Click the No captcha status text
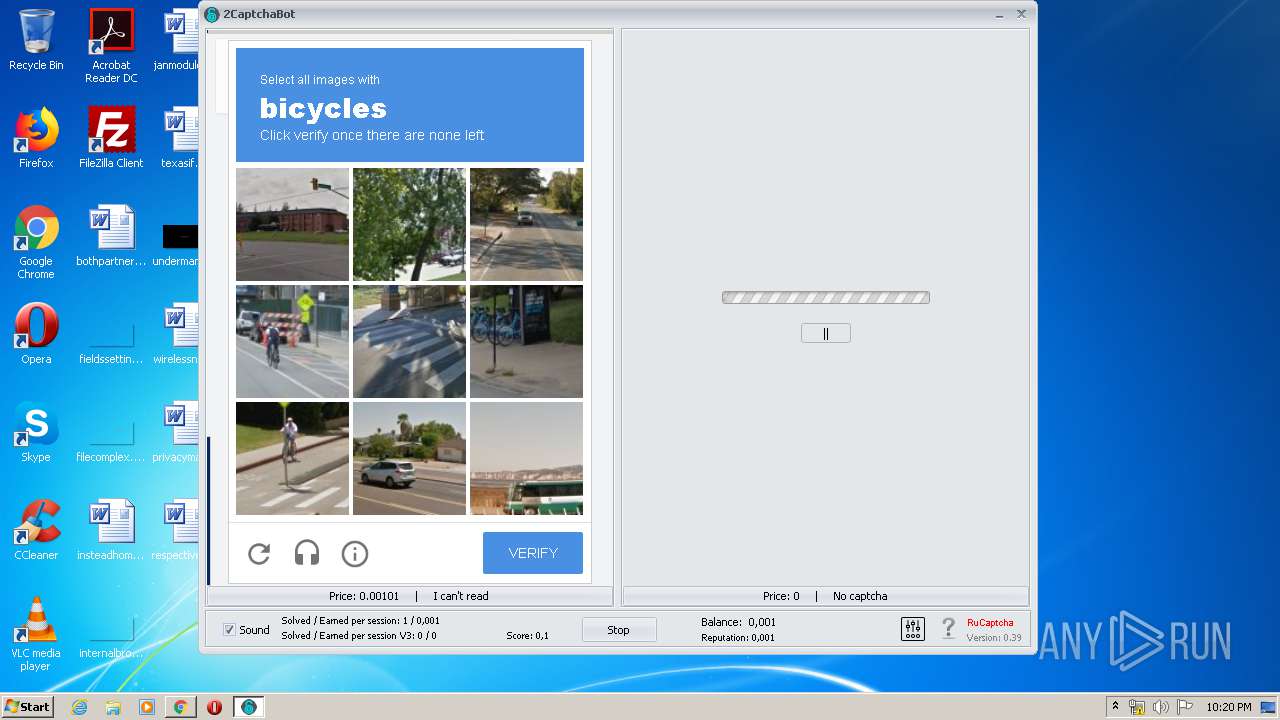Viewport: 1280px width, 720px height. click(860, 596)
